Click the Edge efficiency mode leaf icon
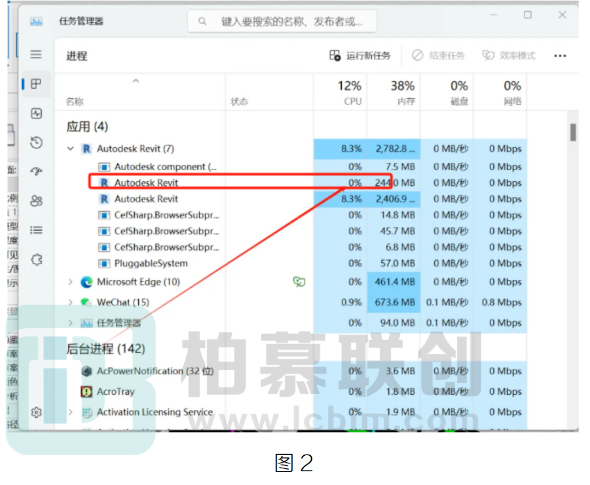Screen dimensions: 590x485 click(299, 281)
